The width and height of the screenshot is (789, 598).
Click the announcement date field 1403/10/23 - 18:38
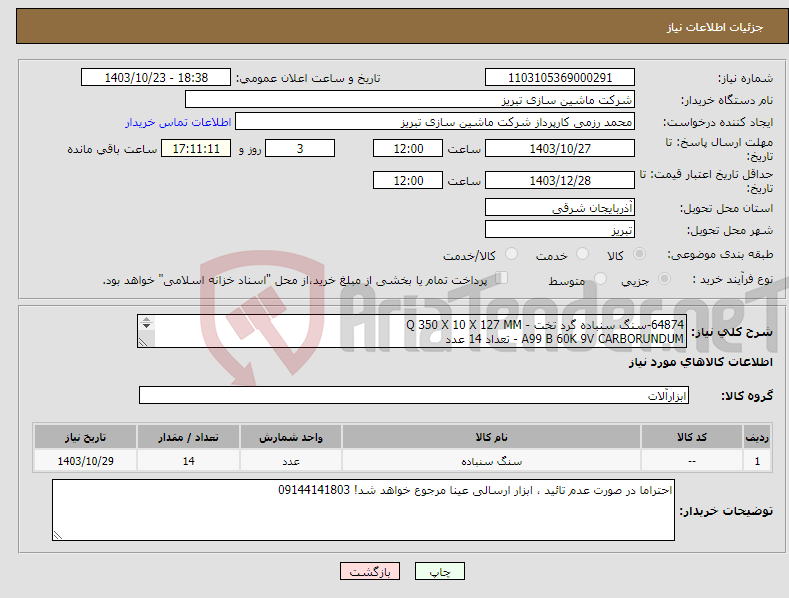click(x=156, y=78)
